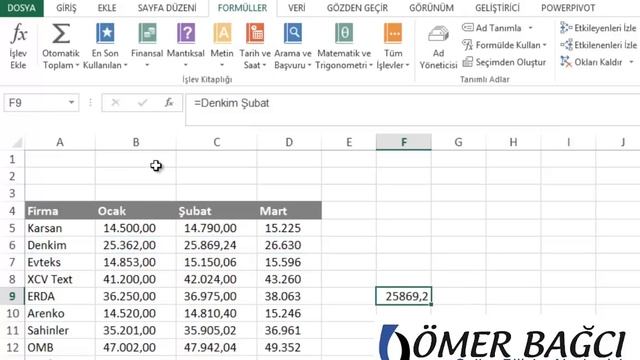Viewport: 640px width, 360px height.
Task: Open the Finansal functions icon
Action: click(x=147, y=33)
